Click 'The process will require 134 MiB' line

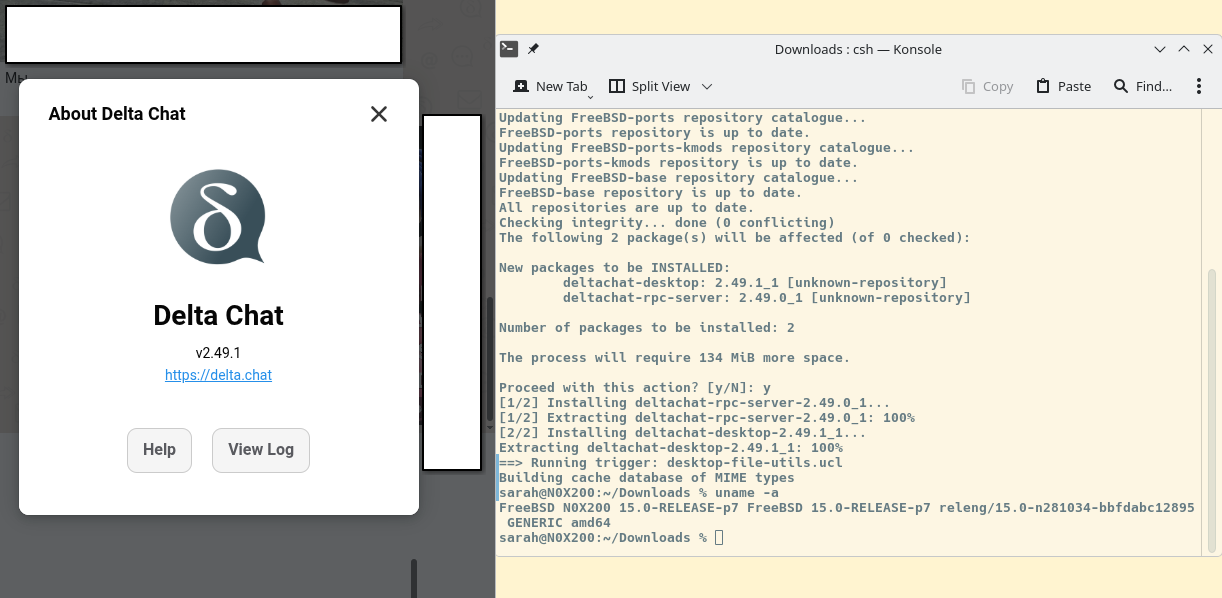pyautogui.click(x=675, y=358)
